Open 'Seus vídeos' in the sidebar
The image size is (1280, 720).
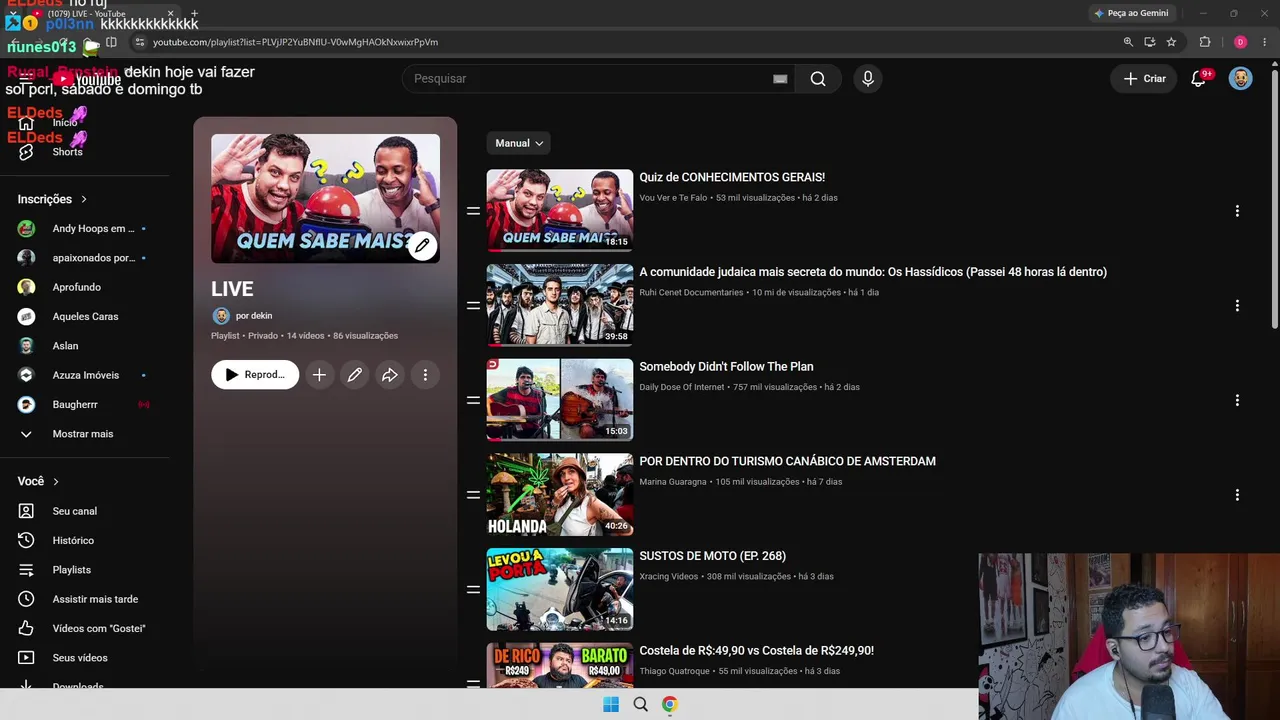click(84, 658)
